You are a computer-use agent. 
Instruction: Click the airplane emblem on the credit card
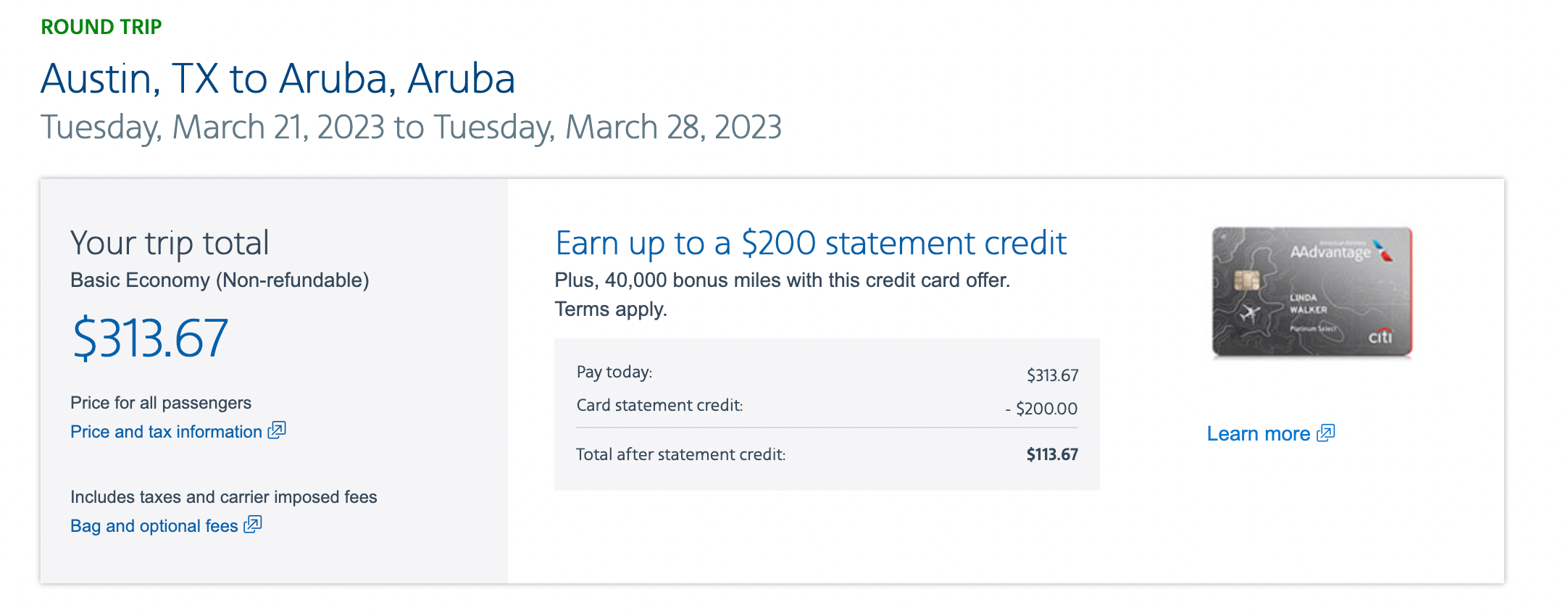click(1249, 314)
